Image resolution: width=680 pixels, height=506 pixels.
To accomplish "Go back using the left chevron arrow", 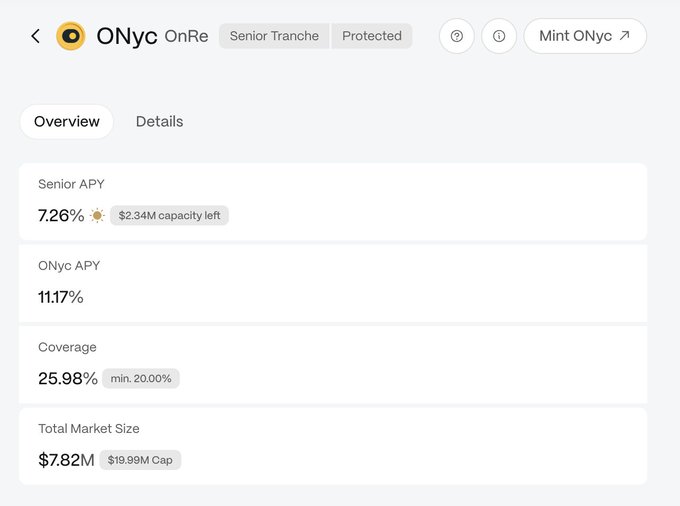I will [x=36, y=36].
